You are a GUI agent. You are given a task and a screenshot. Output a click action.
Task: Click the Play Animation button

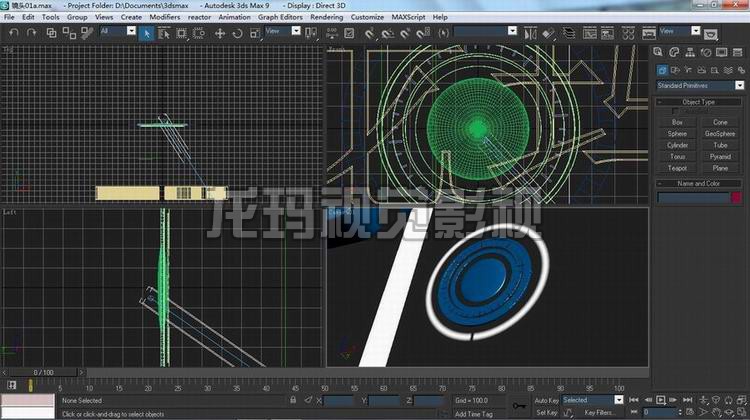pos(661,399)
